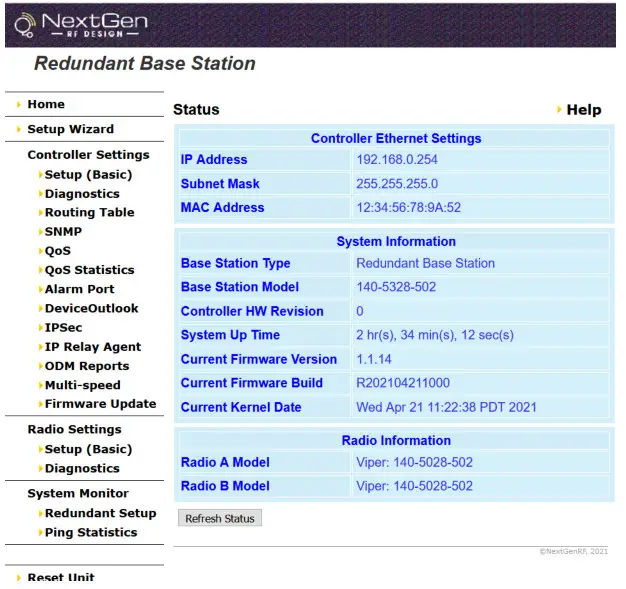
Task: Open the Help link
Action: [x=583, y=110]
